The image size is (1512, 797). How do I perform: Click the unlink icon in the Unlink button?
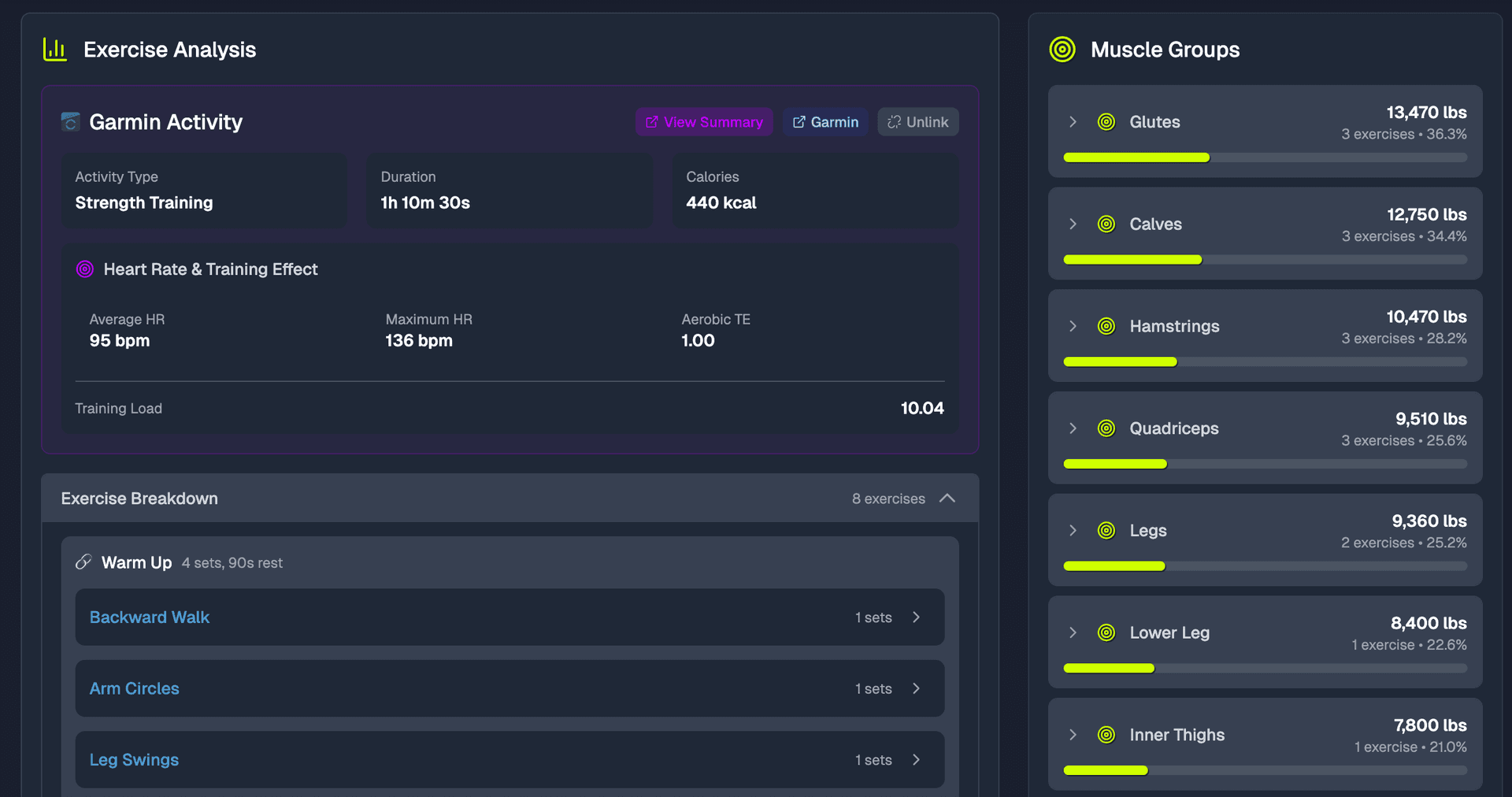[895, 121]
